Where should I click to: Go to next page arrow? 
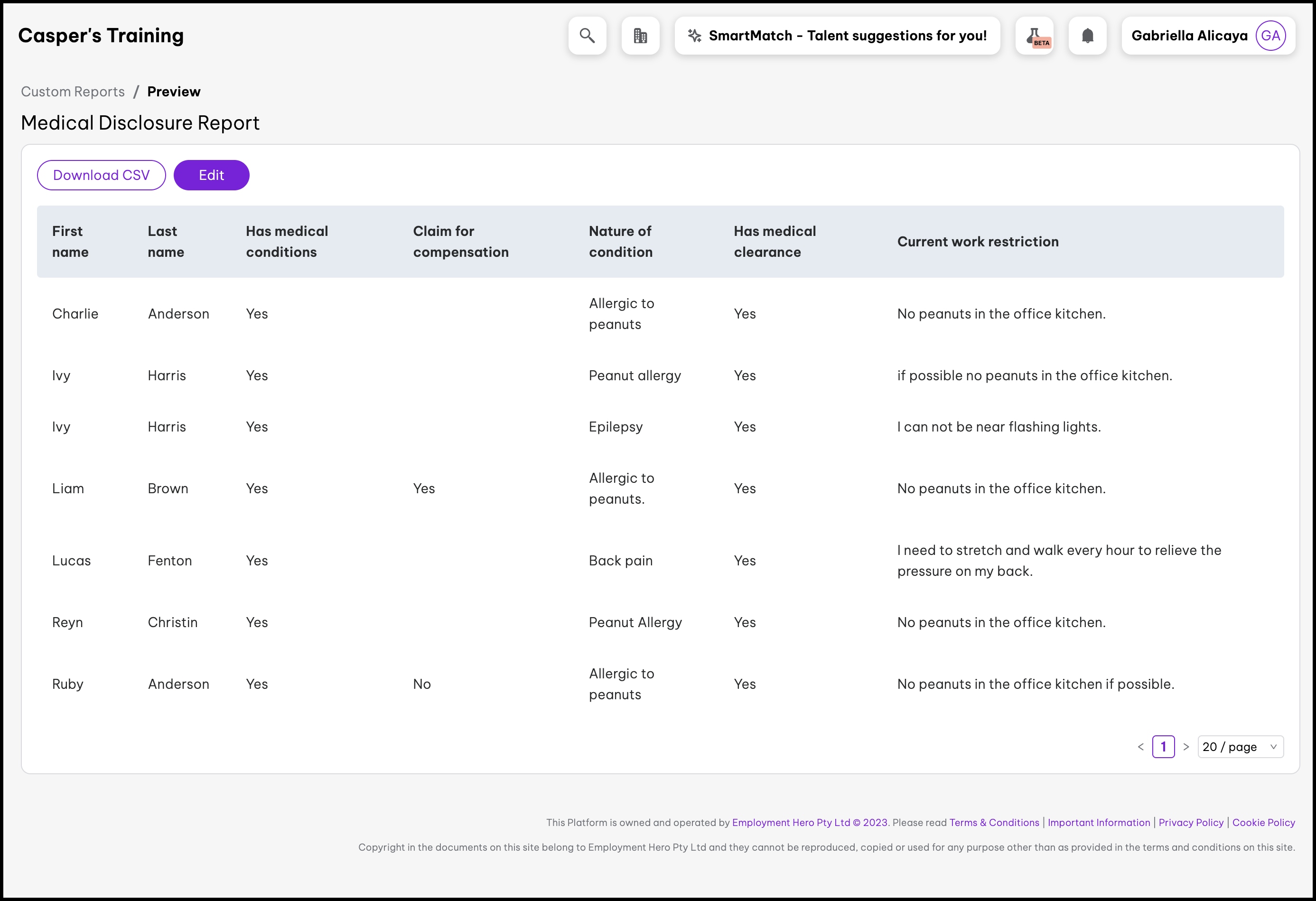click(x=1186, y=747)
